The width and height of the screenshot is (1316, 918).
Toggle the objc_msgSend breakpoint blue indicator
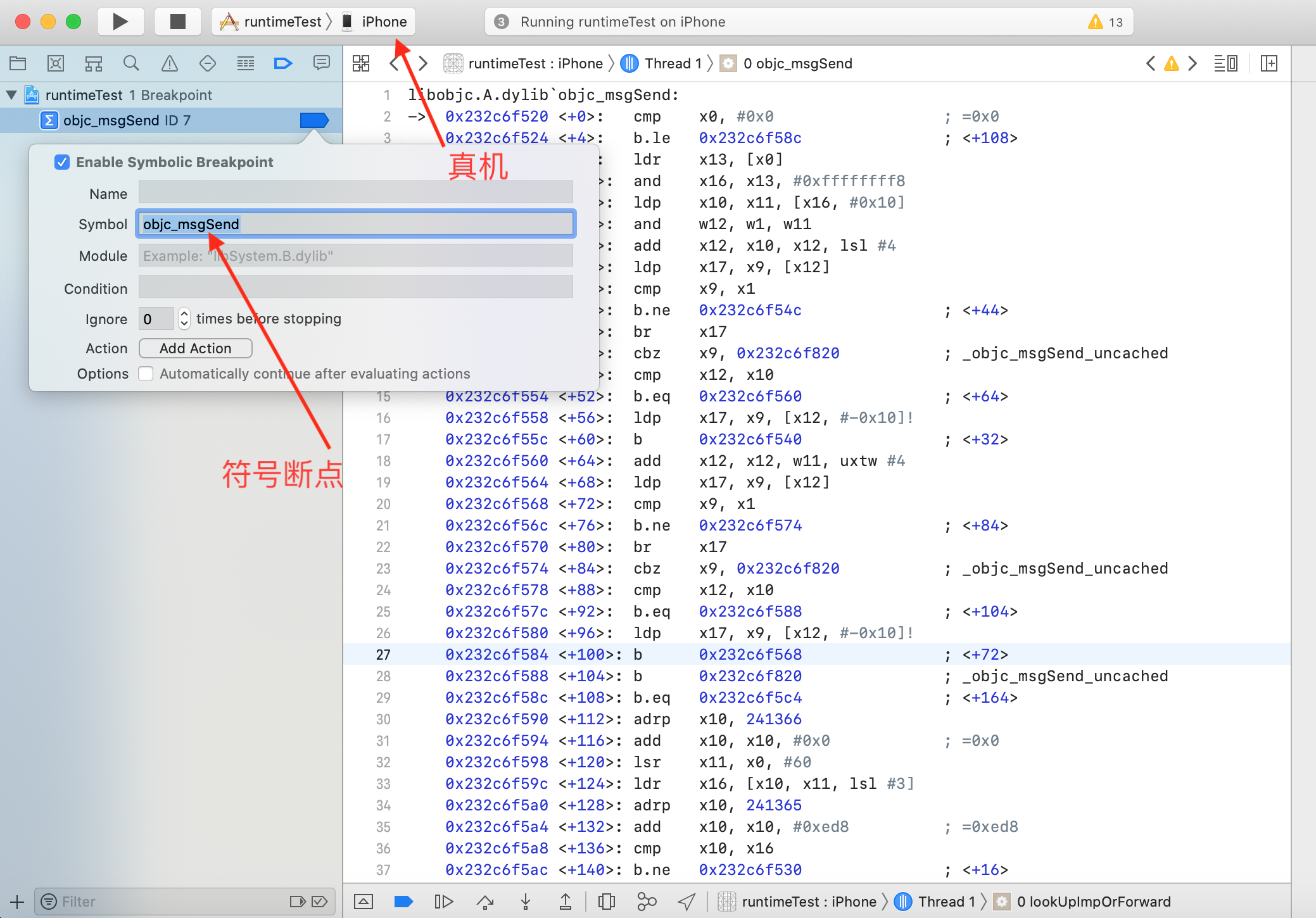pos(314,120)
